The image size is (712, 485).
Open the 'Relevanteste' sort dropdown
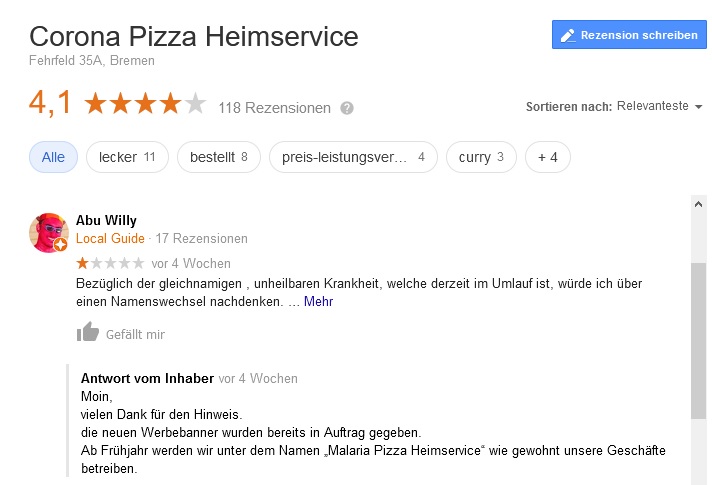click(660, 107)
